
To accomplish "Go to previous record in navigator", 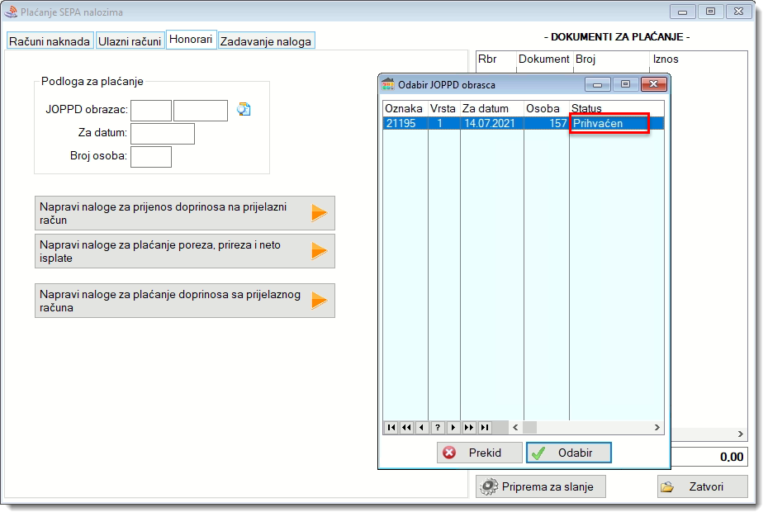I will pyautogui.click(x=421, y=427).
